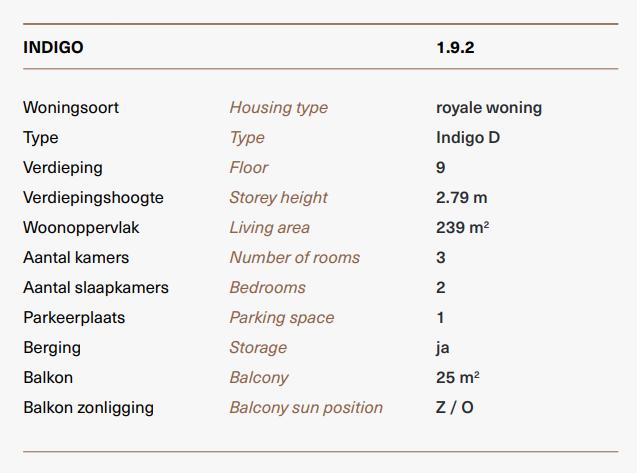This screenshot has width=637, height=473.
Task: Click the 'Number of rooms' text
Action: [x=295, y=258]
